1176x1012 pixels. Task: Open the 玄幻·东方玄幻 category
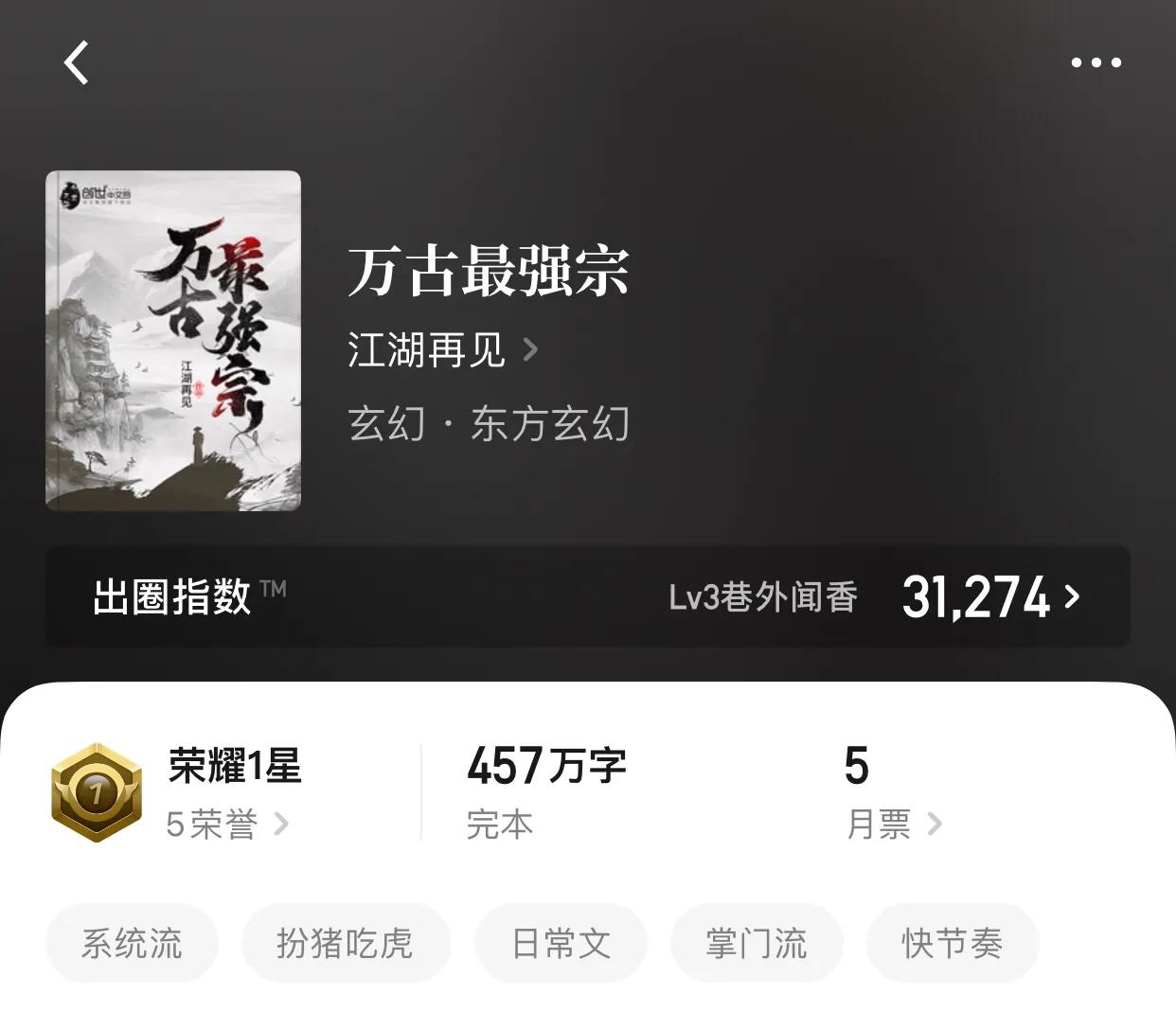(489, 423)
